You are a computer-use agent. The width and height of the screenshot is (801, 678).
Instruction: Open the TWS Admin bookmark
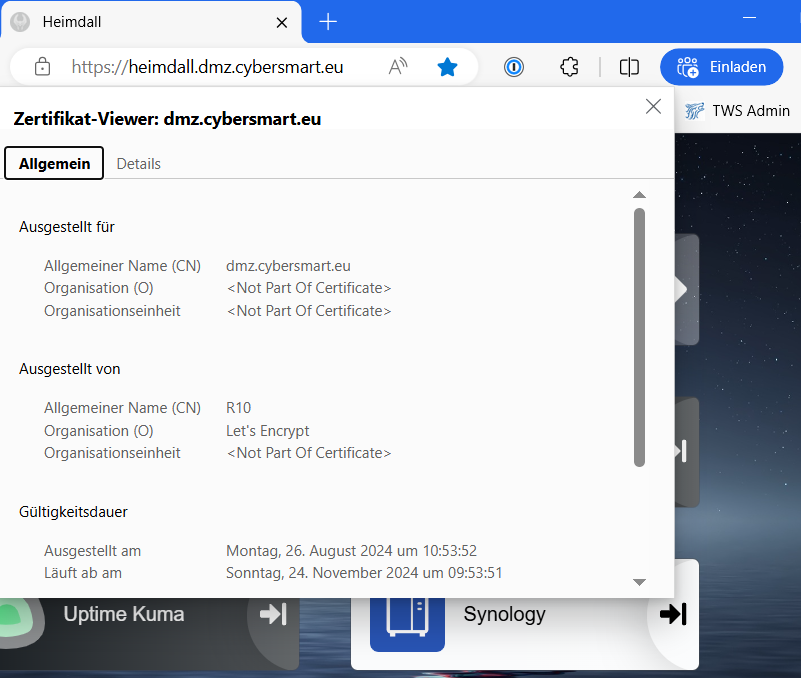point(738,110)
